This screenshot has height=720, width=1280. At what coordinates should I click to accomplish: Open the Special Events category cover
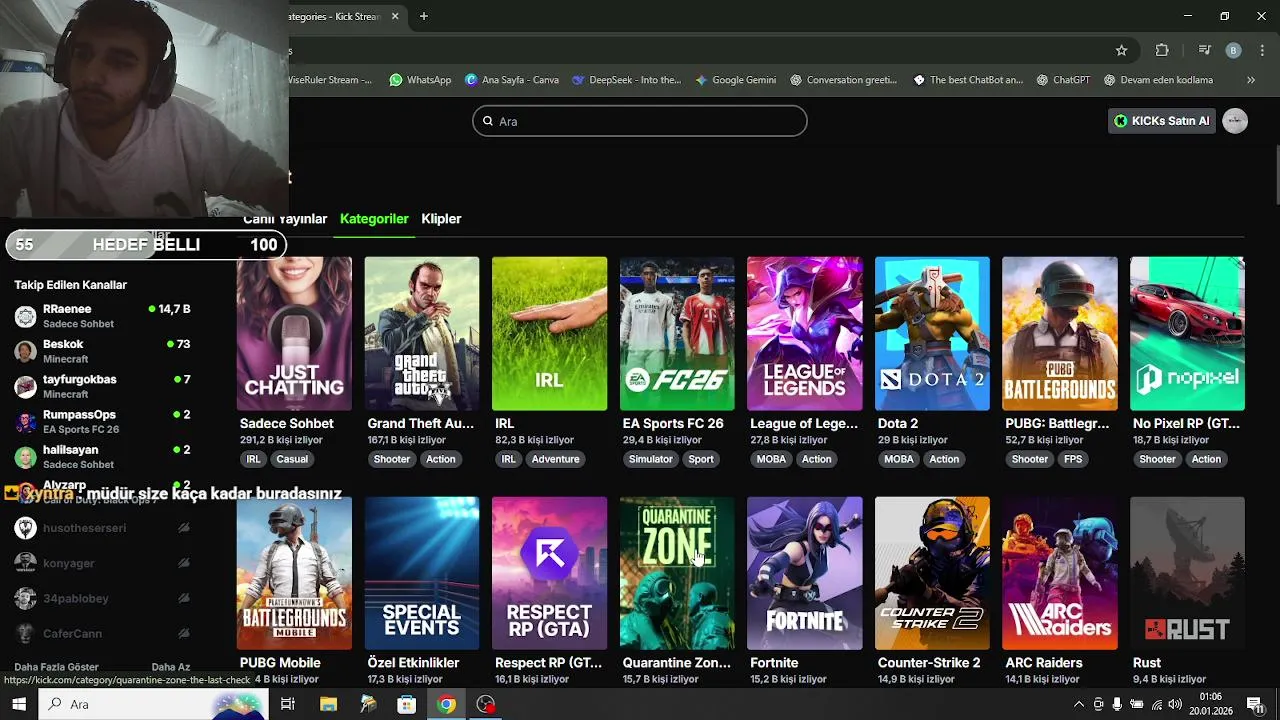pos(422,573)
